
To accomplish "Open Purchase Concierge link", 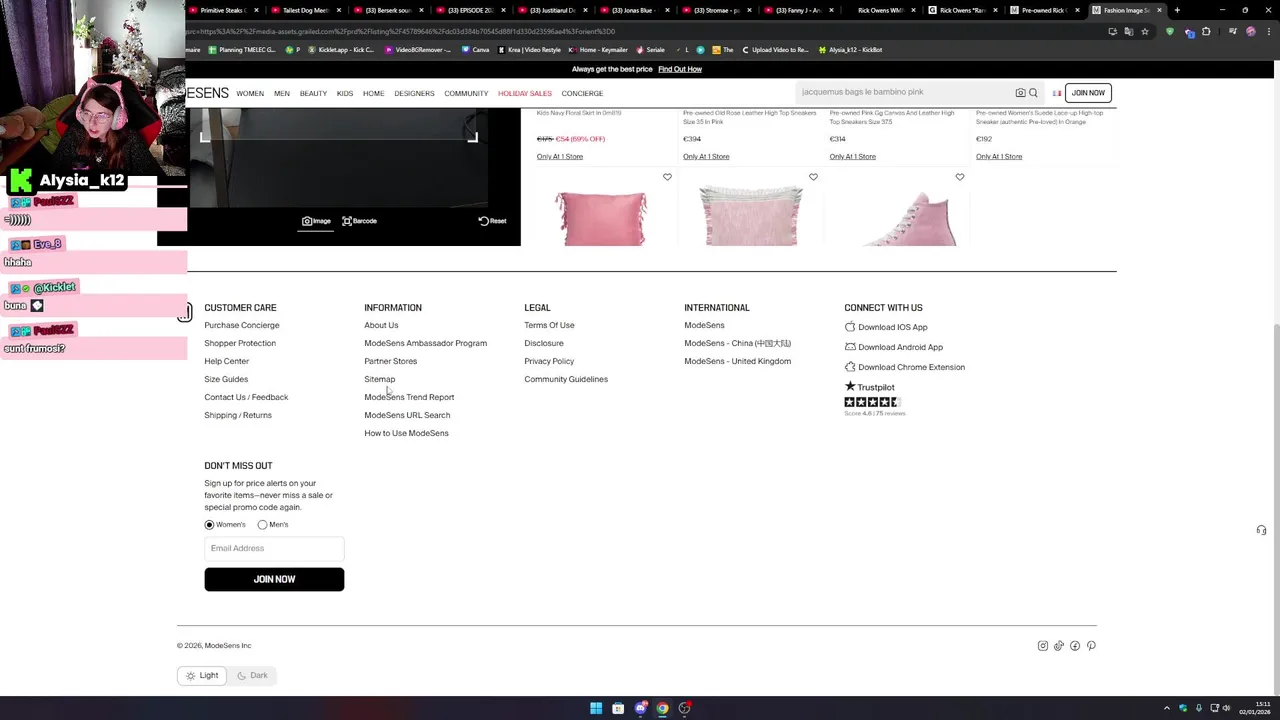I will click(242, 326).
